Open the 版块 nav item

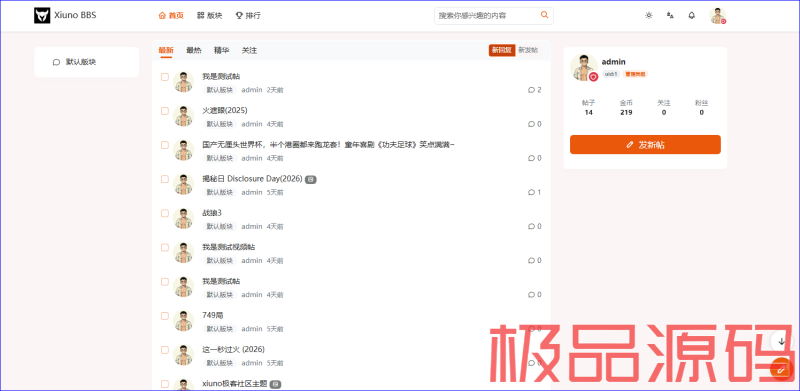tap(209, 15)
